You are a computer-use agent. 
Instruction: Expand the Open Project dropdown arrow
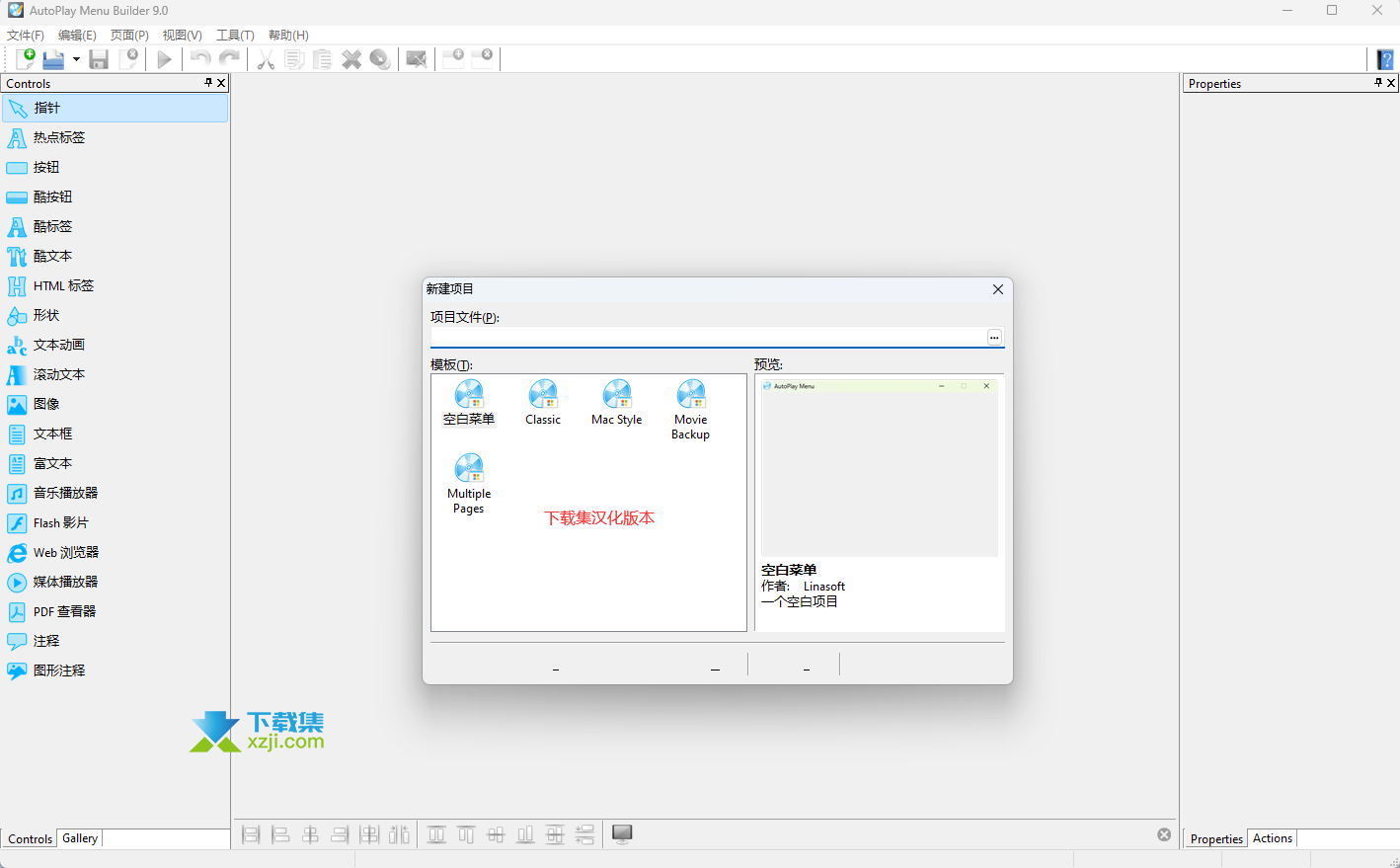click(x=76, y=59)
